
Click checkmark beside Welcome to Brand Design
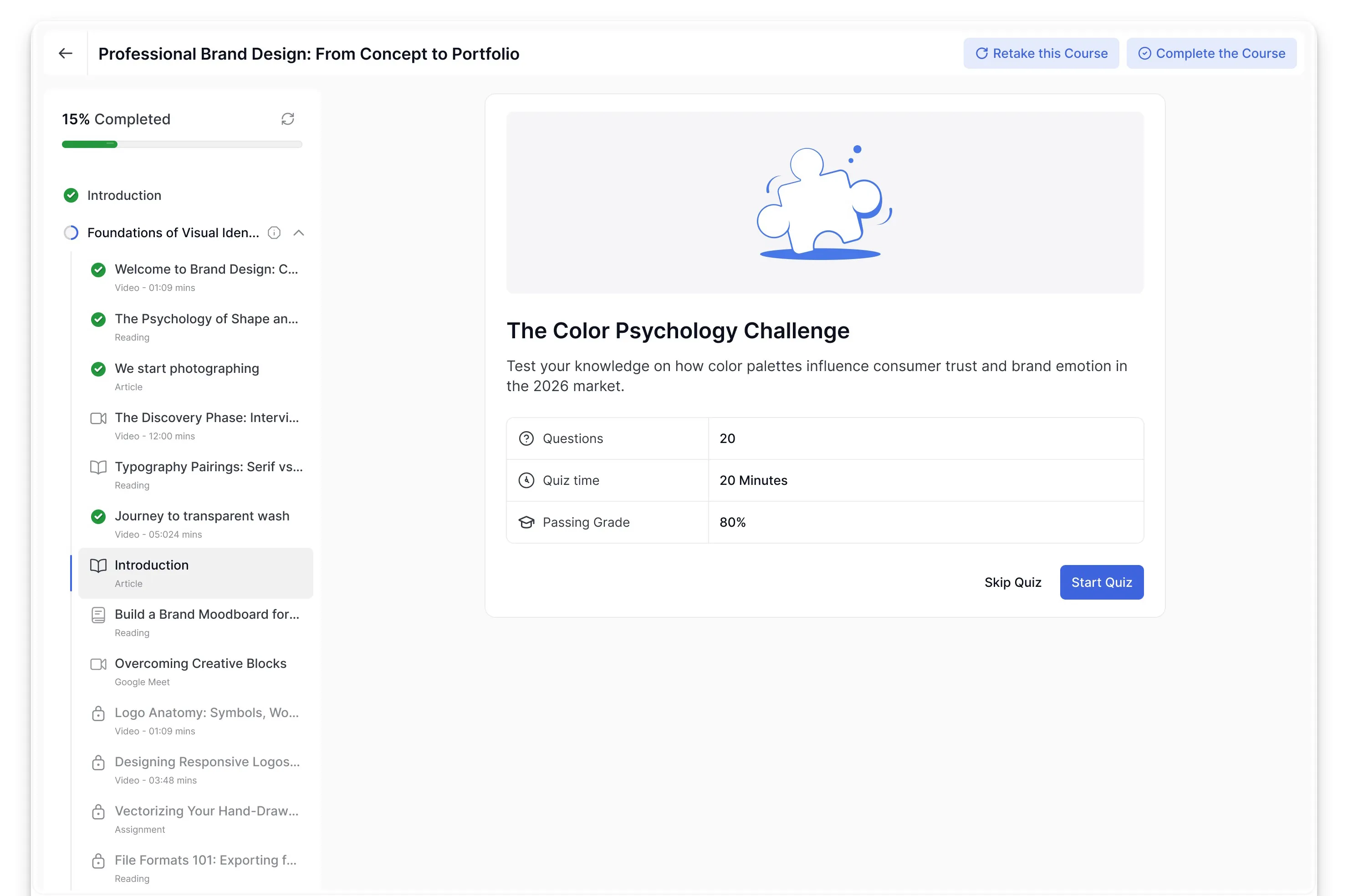98,270
